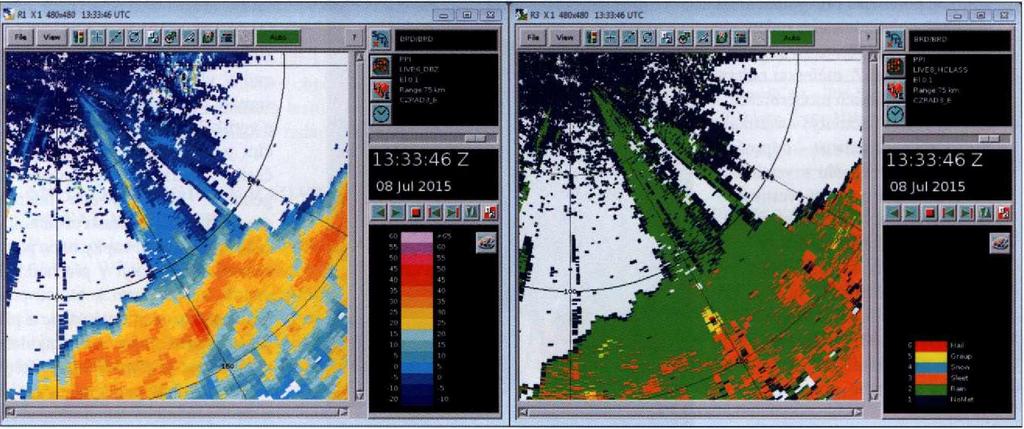Screen dimensions: 1024x429
Task: Click radar product icon beside PPI in right window
Action: point(895,65)
